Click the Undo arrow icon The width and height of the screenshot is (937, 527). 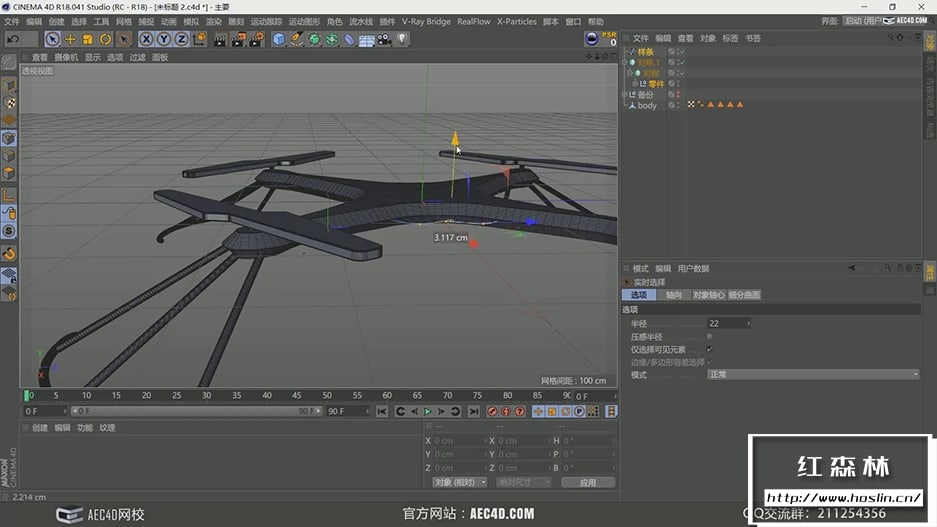pyautogui.click(x=13, y=39)
